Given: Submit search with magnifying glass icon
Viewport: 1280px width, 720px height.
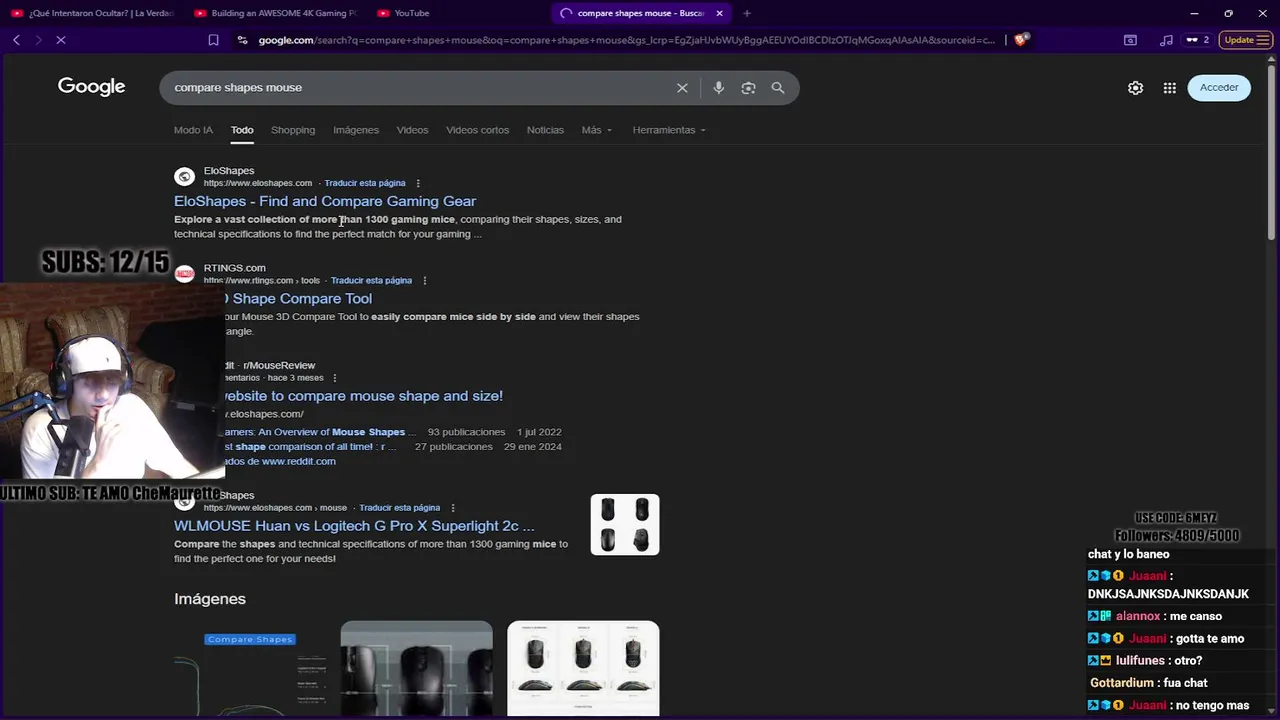Looking at the screenshot, I should pos(778,88).
